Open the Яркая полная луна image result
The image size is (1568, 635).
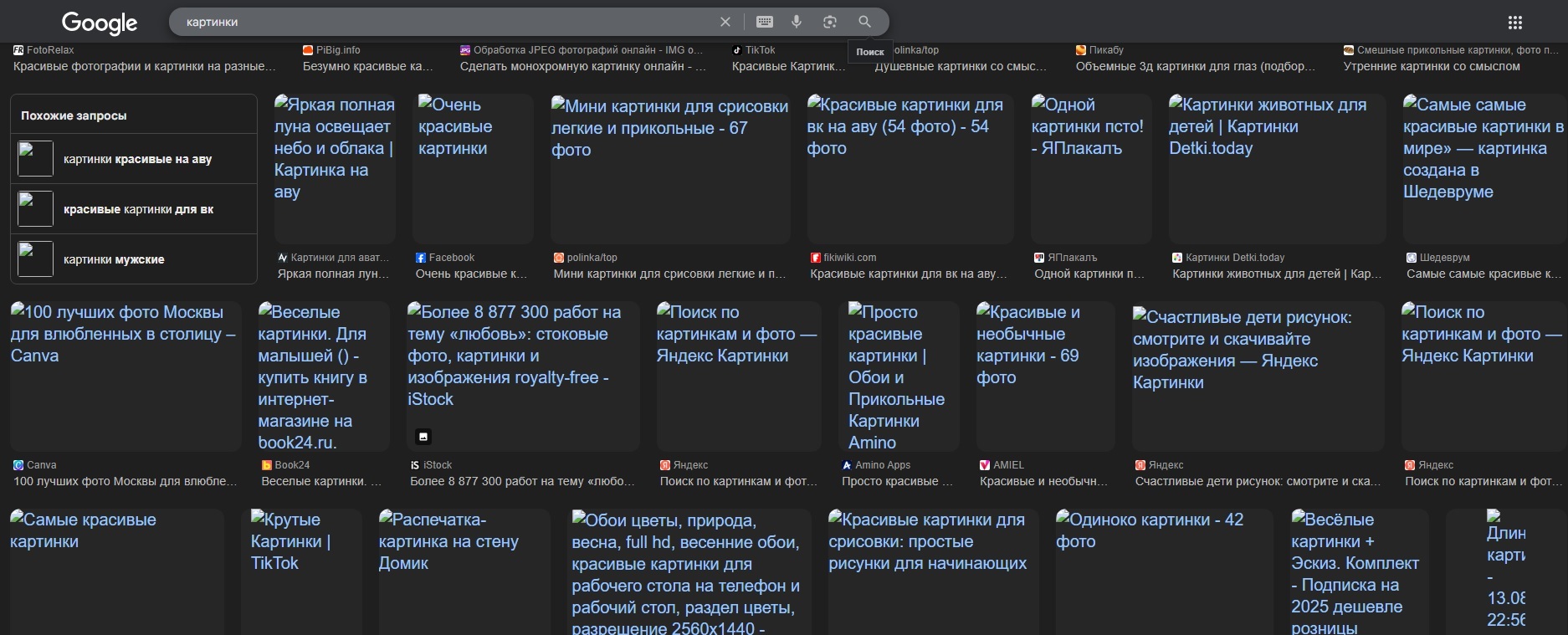point(335,169)
